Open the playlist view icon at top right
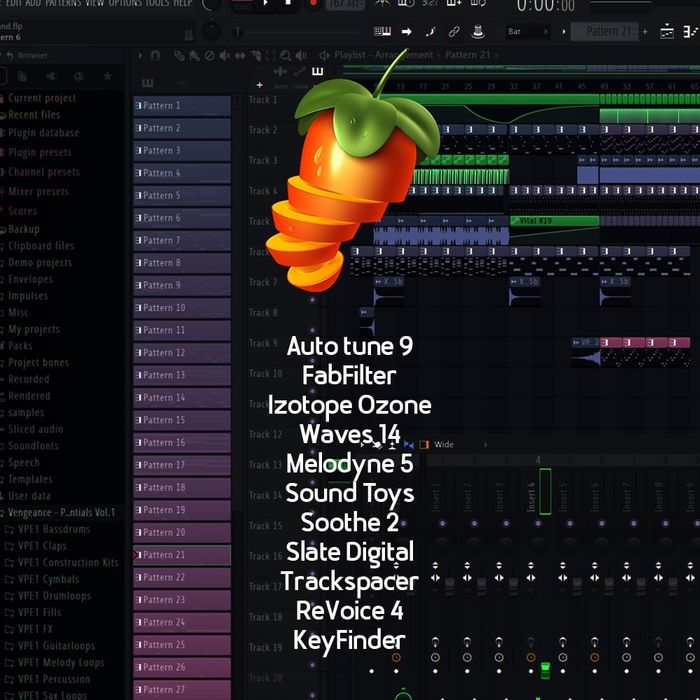Screen dimensions: 700x700 (667, 32)
